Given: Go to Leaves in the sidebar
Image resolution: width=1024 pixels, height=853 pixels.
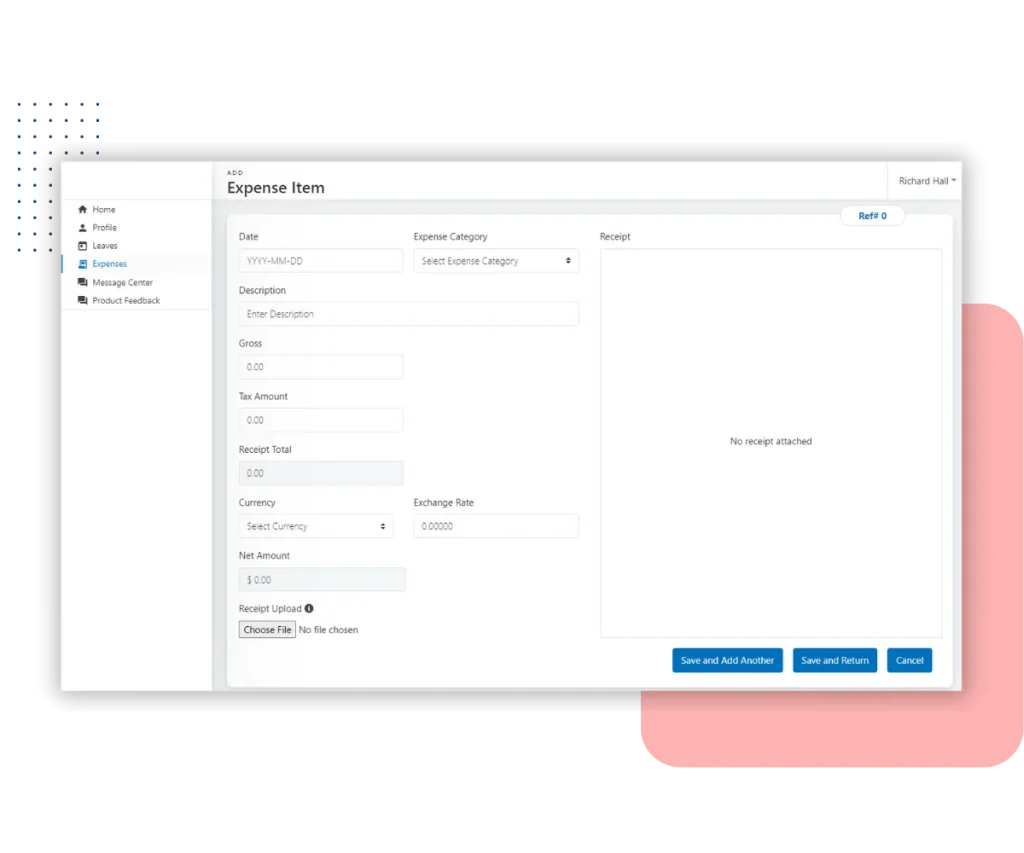Looking at the screenshot, I should click(105, 246).
